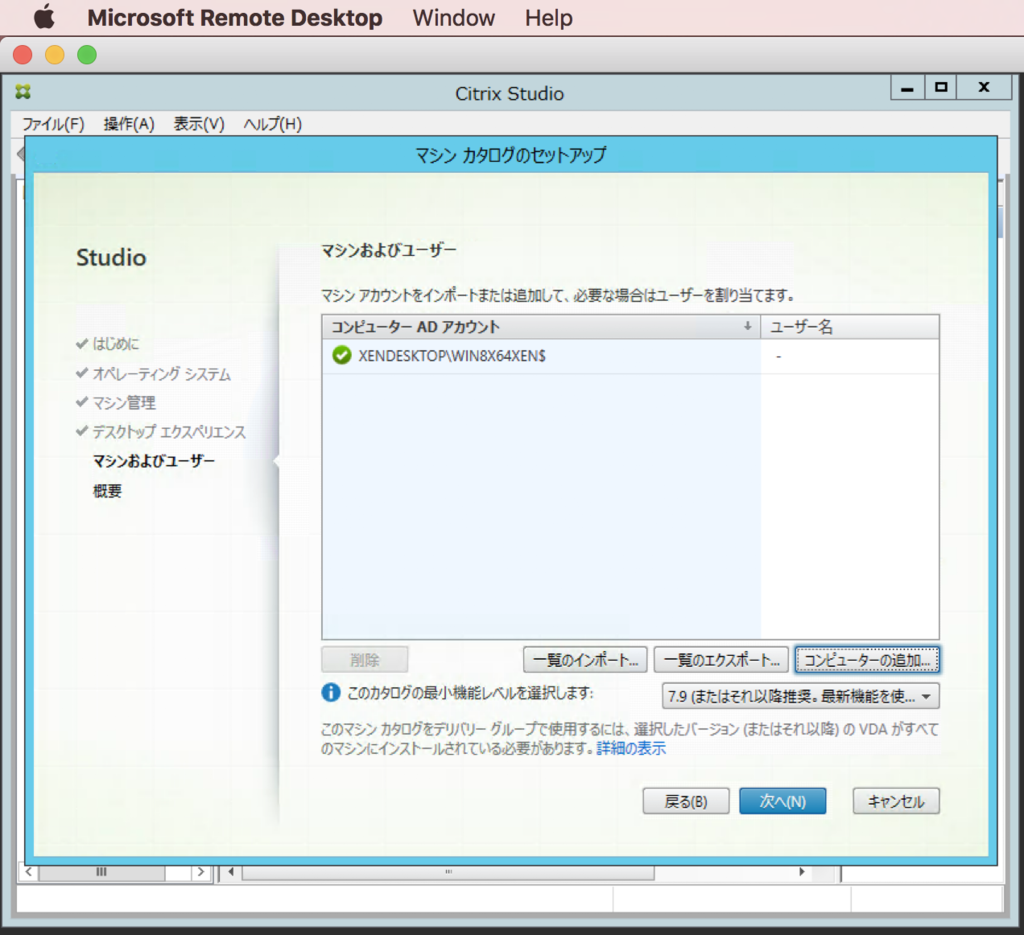Click the 一覧のインポート button
The width and height of the screenshot is (1024, 935).
tap(585, 659)
